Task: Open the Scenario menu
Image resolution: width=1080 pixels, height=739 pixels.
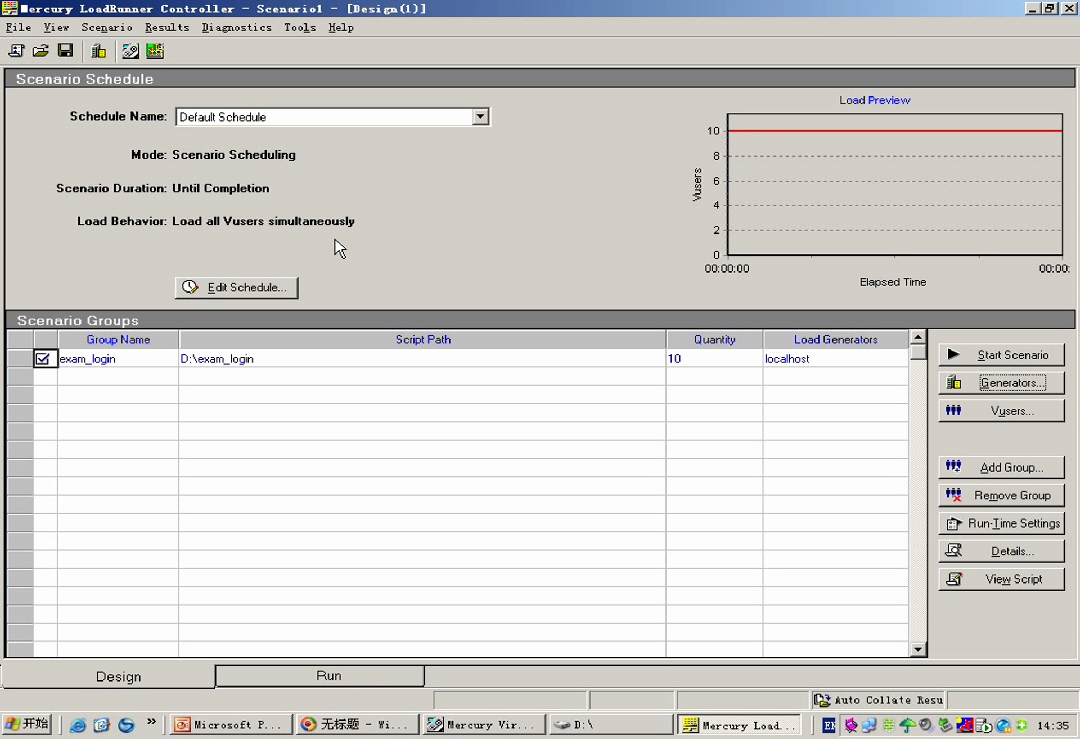Action: click(107, 28)
